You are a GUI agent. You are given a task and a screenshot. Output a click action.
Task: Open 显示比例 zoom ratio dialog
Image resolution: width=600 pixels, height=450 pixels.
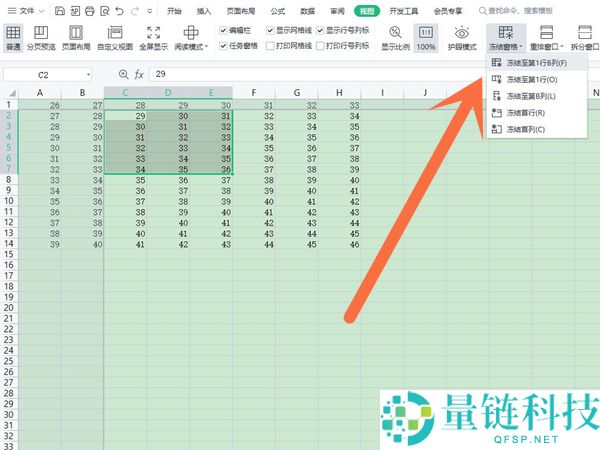tap(396, 38)
